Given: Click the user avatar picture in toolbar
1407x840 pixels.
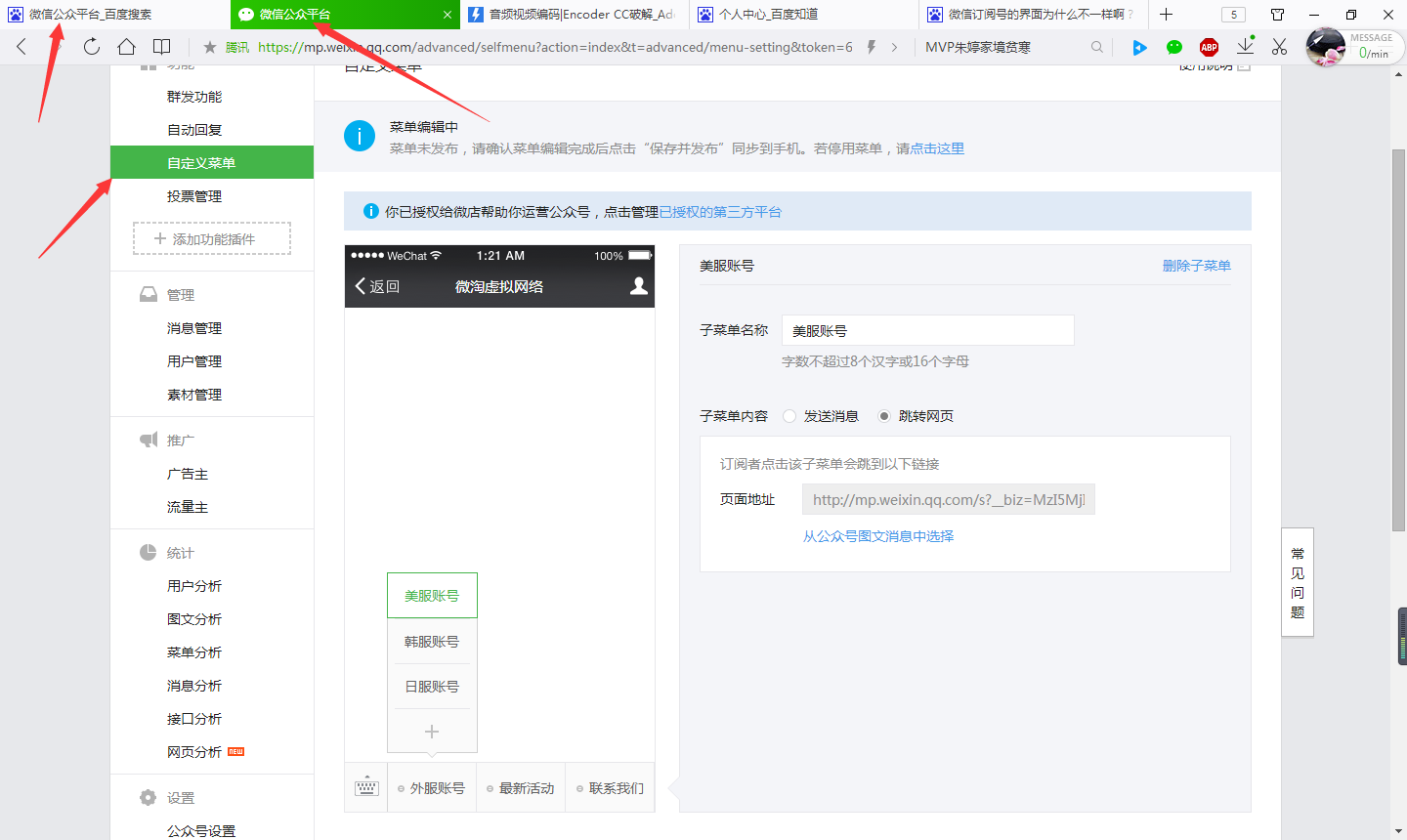Looking at the screenshot, I should pyautogui.click(x=1326, y=47).
